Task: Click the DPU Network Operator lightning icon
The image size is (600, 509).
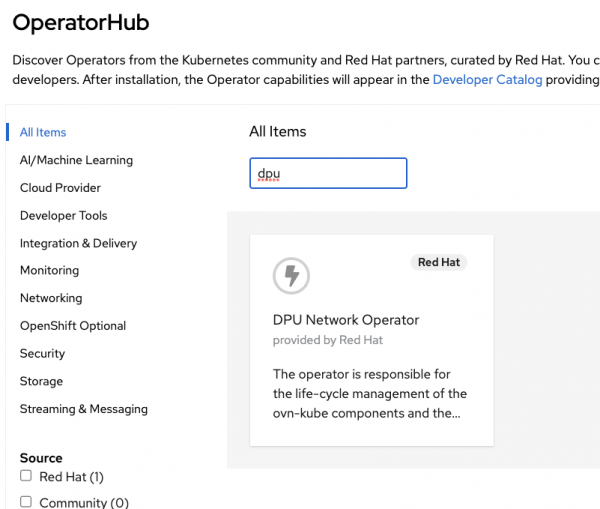Action: [291, 275]
